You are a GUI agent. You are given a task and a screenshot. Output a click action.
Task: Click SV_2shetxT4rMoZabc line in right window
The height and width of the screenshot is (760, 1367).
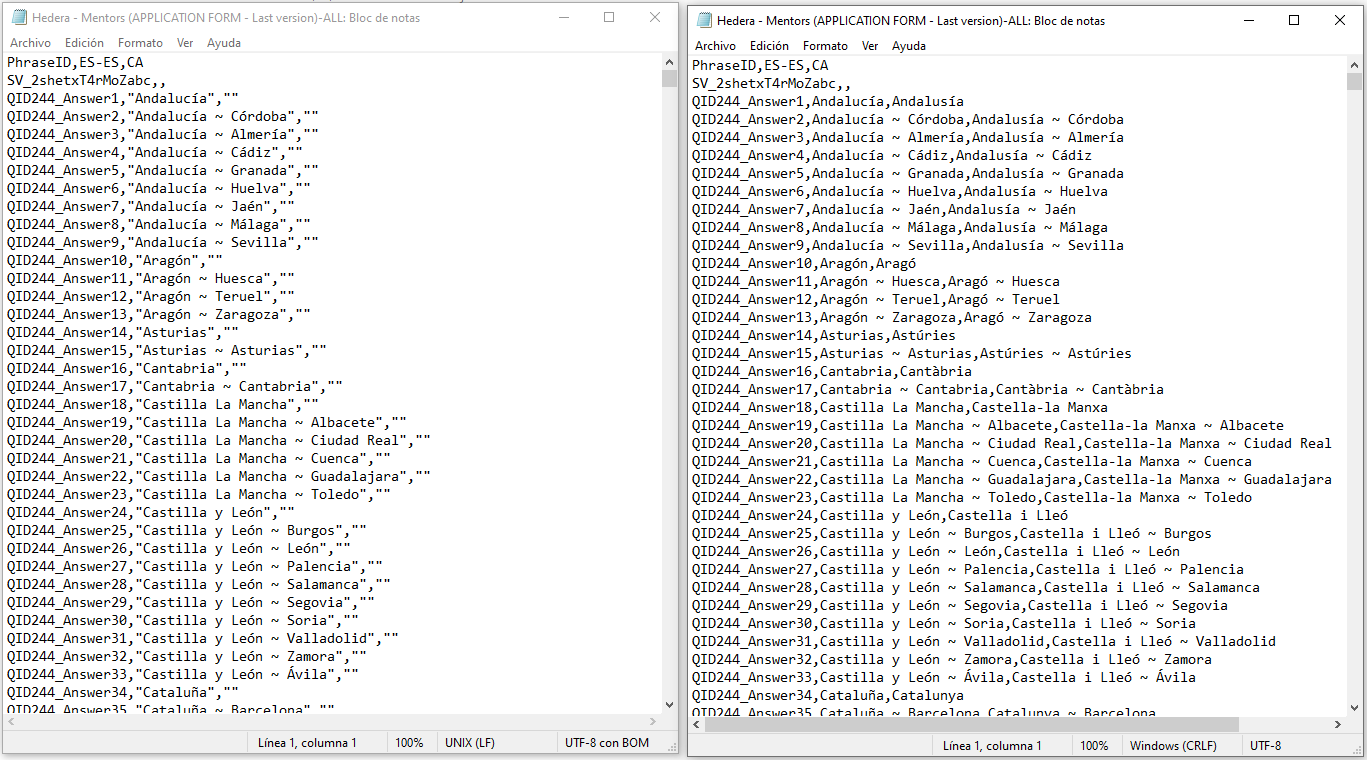coord(772,83)
